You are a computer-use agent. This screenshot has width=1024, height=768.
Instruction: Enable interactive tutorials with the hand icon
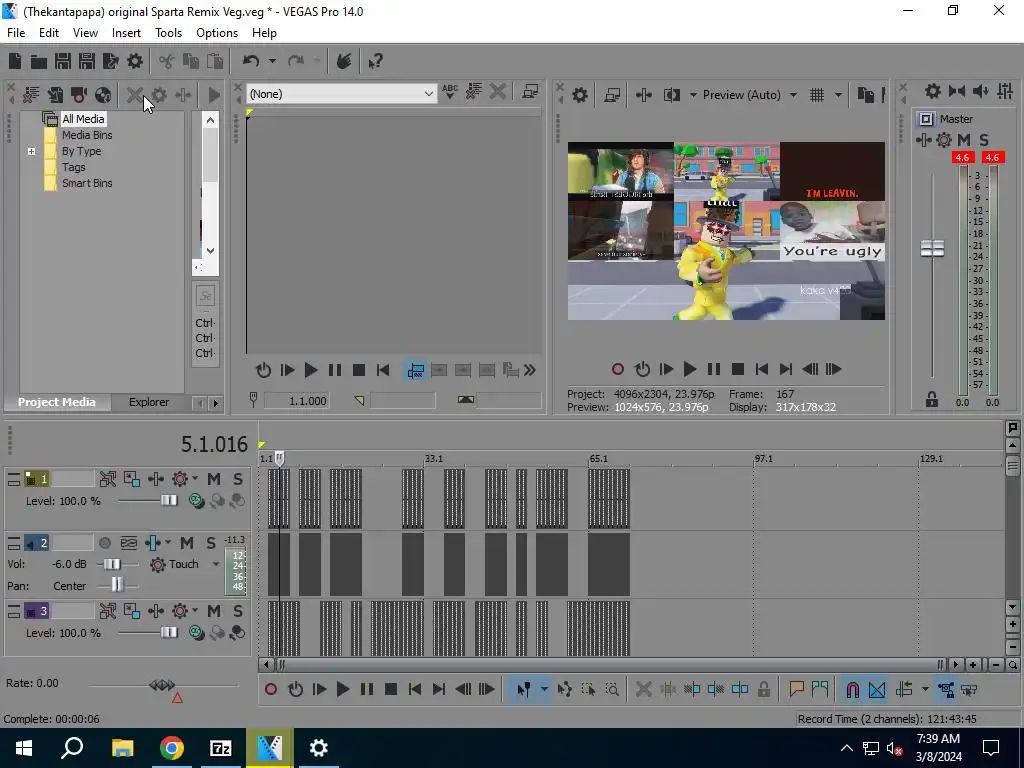(344, 61)
